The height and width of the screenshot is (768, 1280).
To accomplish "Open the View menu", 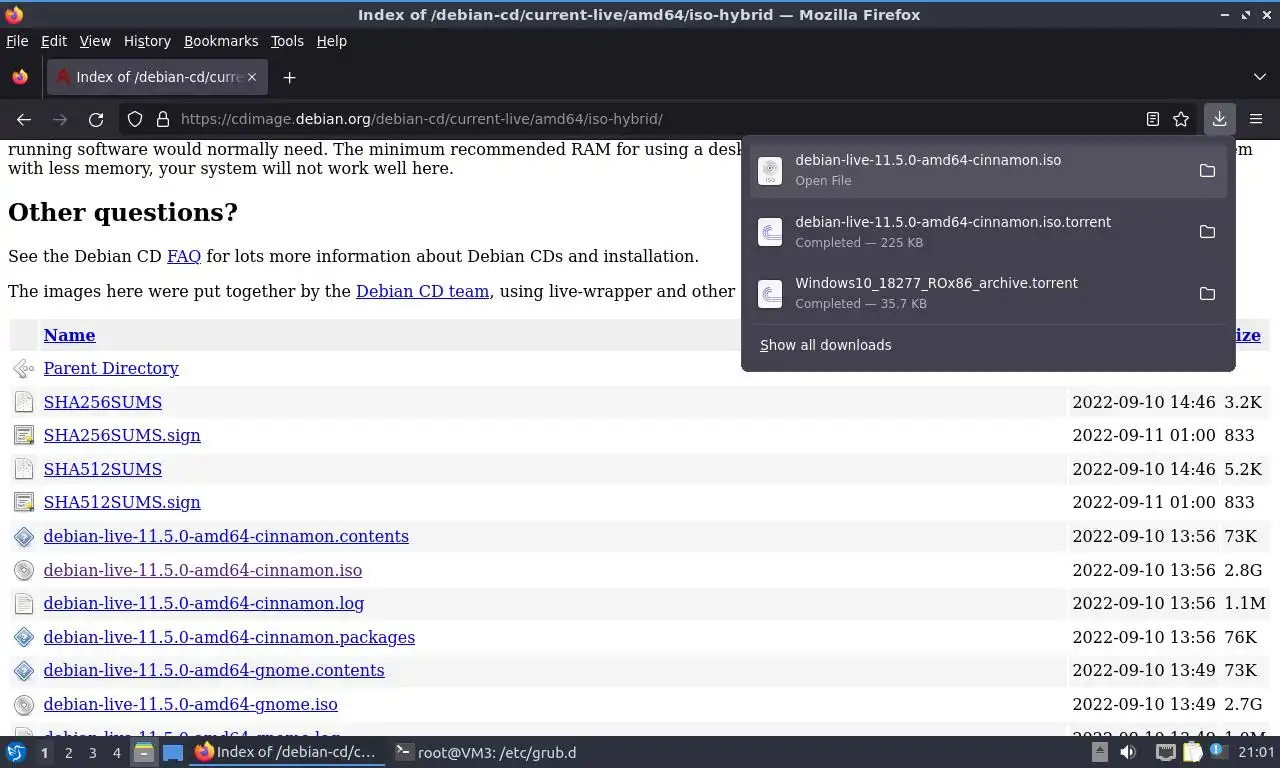I will tap(95, 41).
